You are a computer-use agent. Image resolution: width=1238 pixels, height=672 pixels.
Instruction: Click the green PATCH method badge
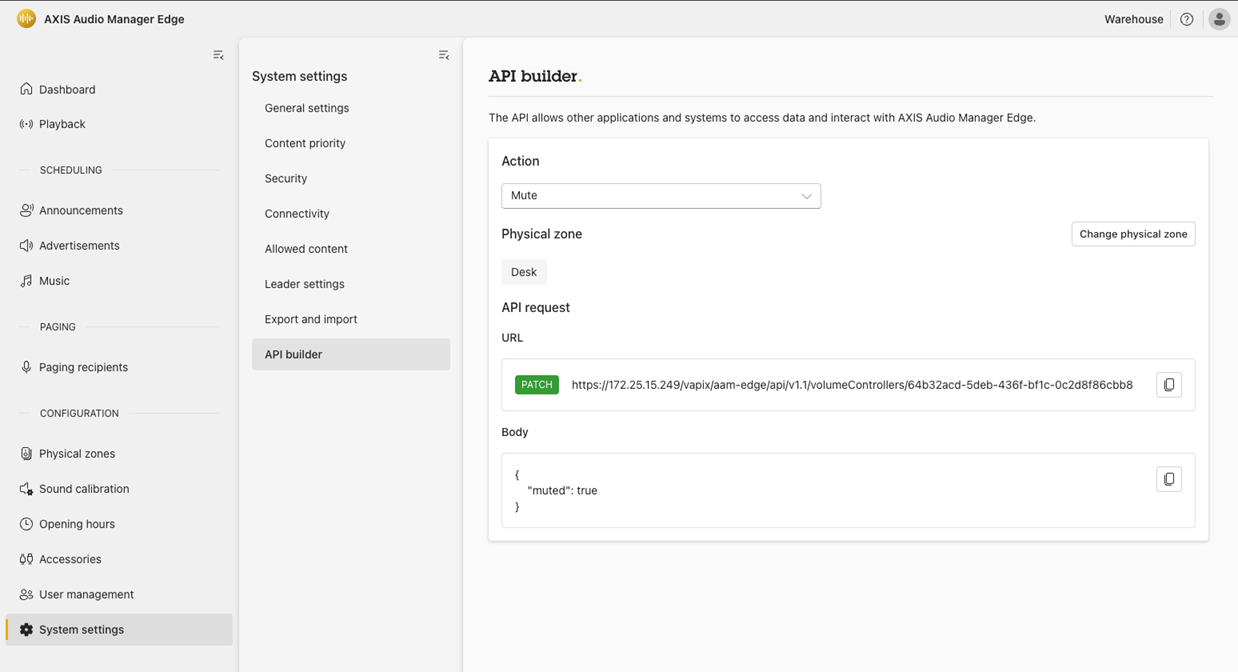[x=537, y=385]
